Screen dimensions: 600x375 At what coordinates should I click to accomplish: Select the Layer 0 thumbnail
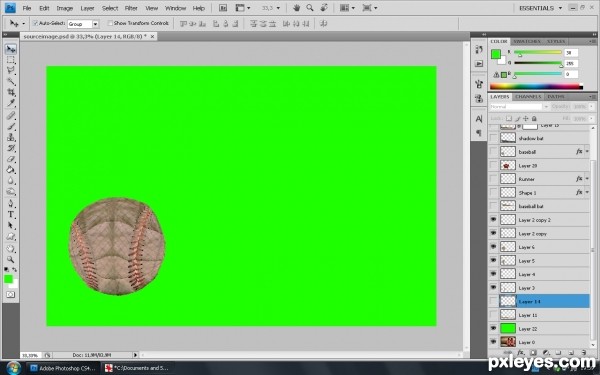pos(508,342)
